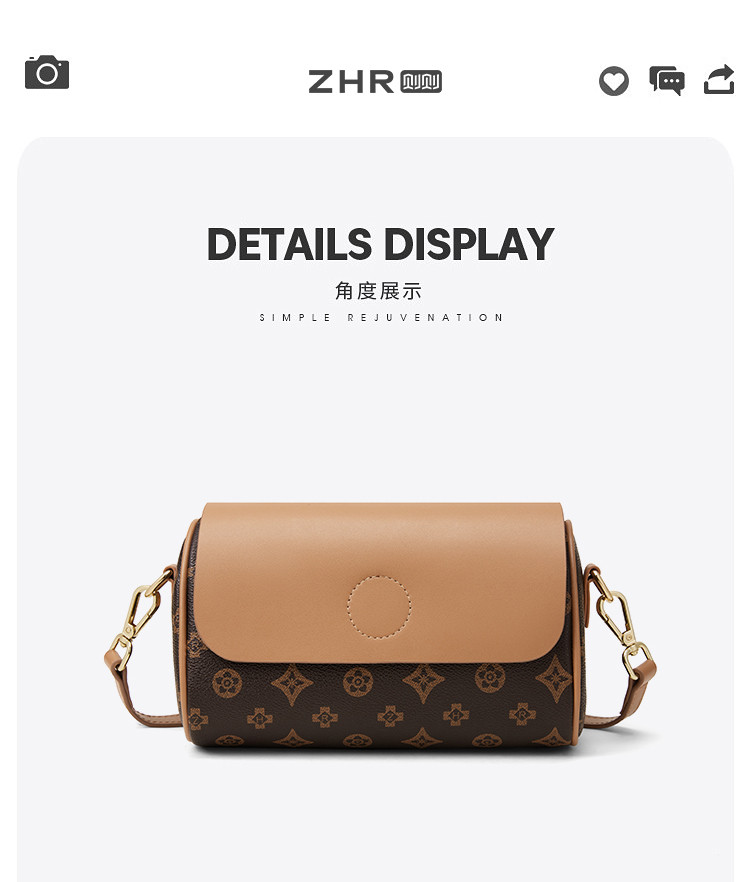Click the stitched circle on the flap
Screen dimensions: 750x882
(x=379, y=607)
